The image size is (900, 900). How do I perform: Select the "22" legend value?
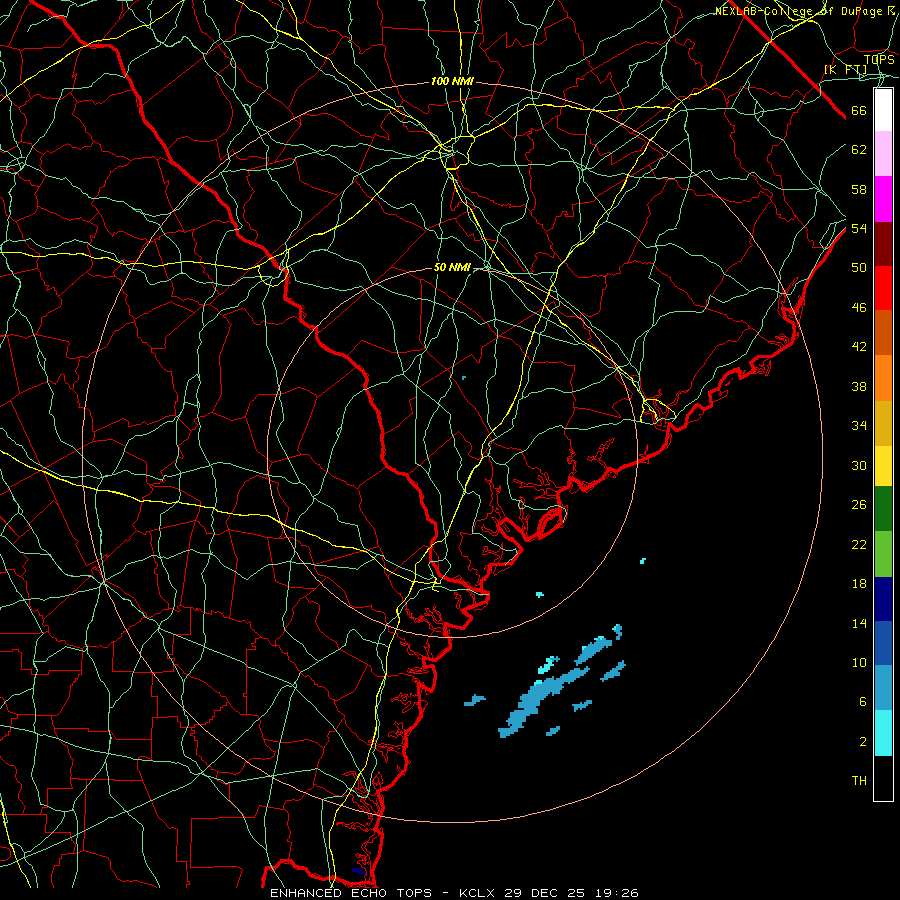pos(859,544)
